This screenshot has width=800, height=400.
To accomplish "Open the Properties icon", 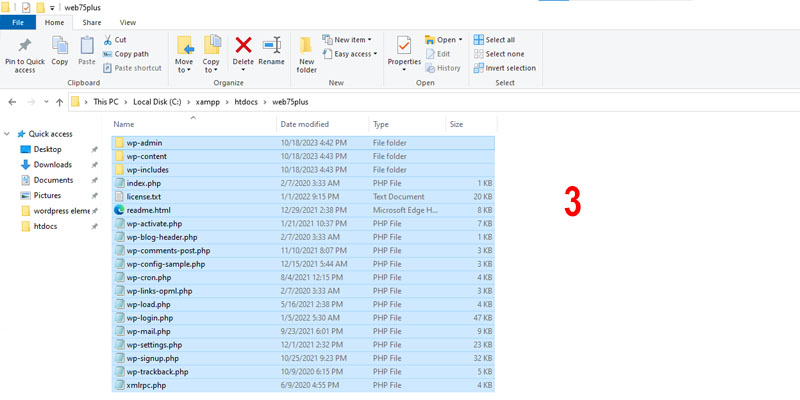I will coord(404,45).
